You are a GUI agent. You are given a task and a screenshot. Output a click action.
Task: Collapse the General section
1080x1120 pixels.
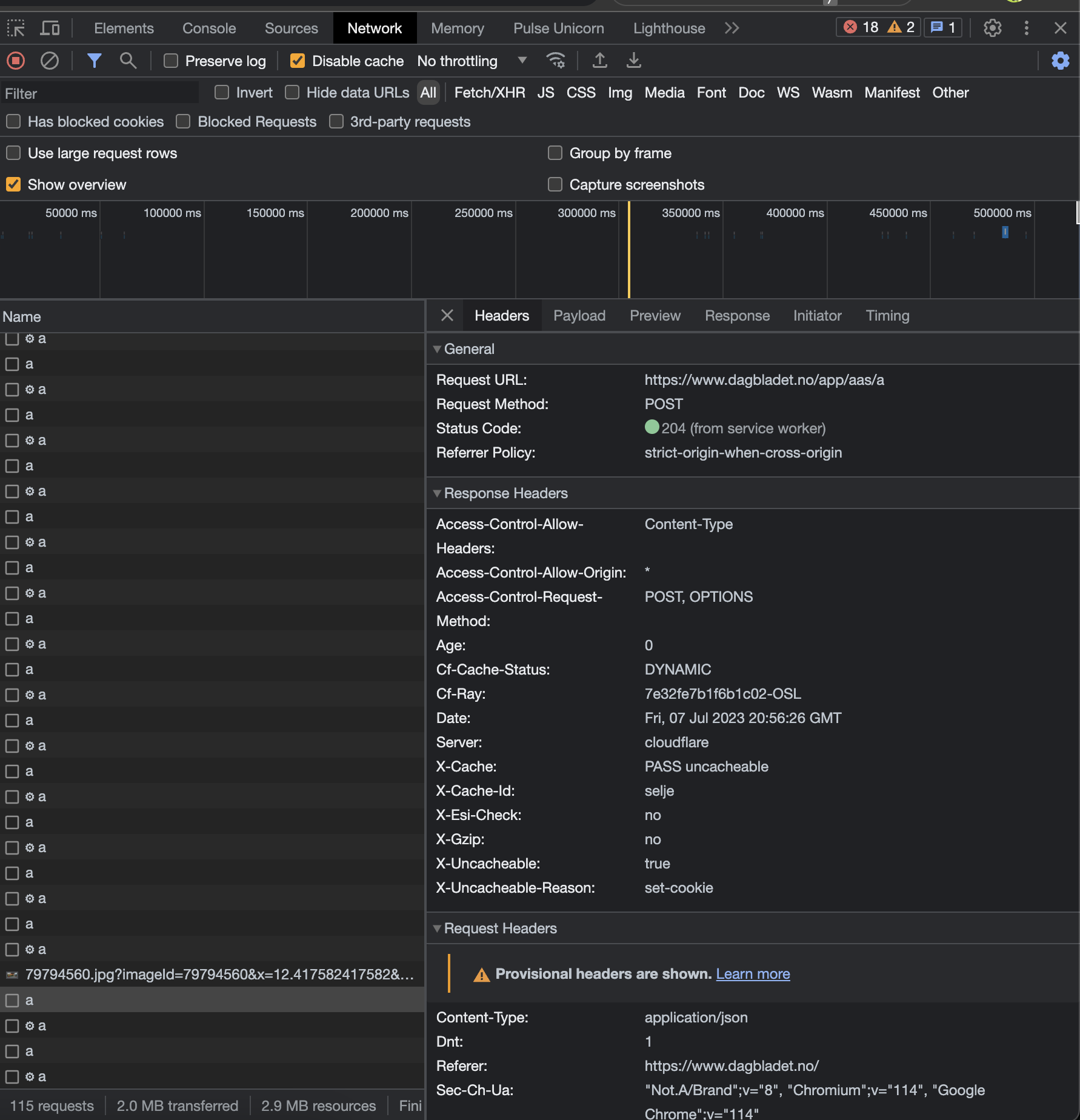click(x=437, y=349)
